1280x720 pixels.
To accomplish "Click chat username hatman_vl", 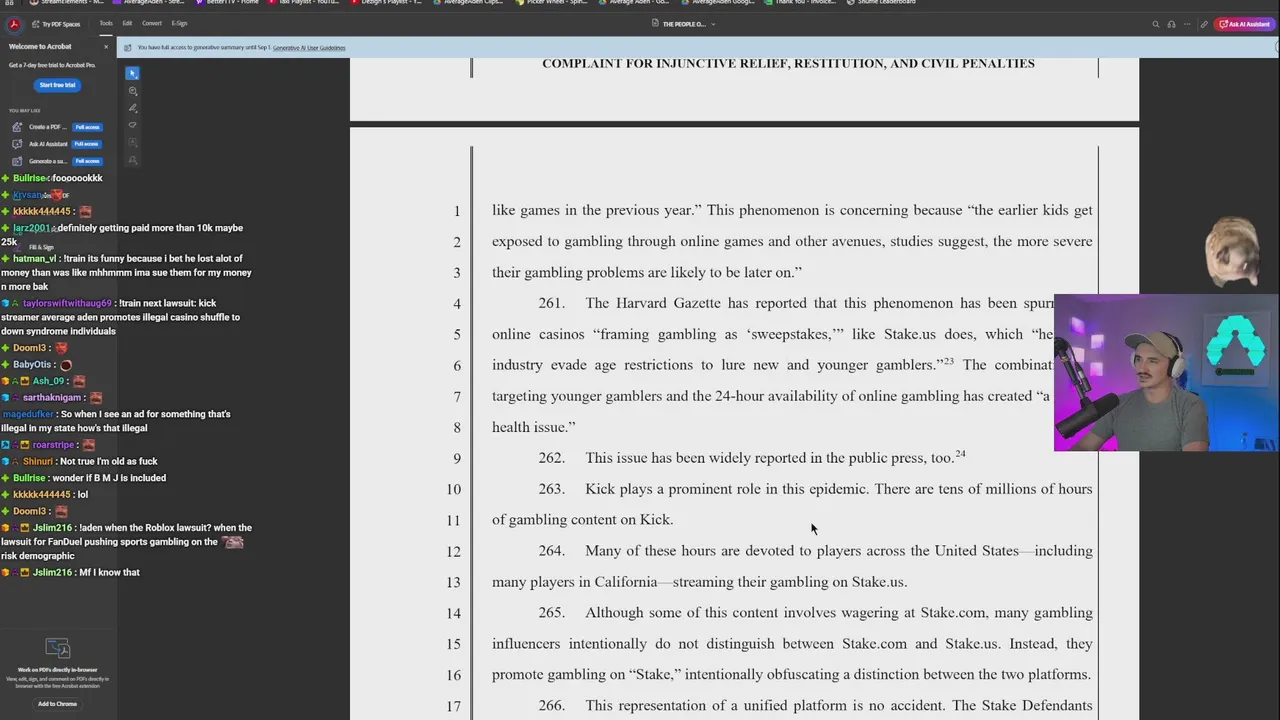I will [x=34, y=258].
